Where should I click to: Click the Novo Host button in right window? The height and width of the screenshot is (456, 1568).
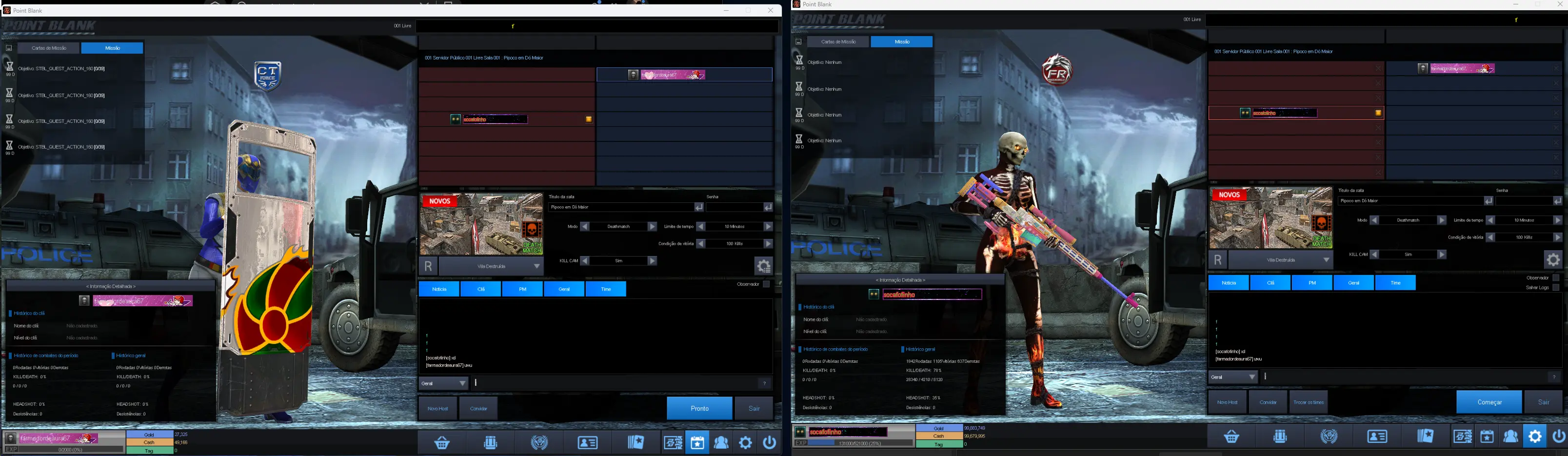coord(1227,402)
